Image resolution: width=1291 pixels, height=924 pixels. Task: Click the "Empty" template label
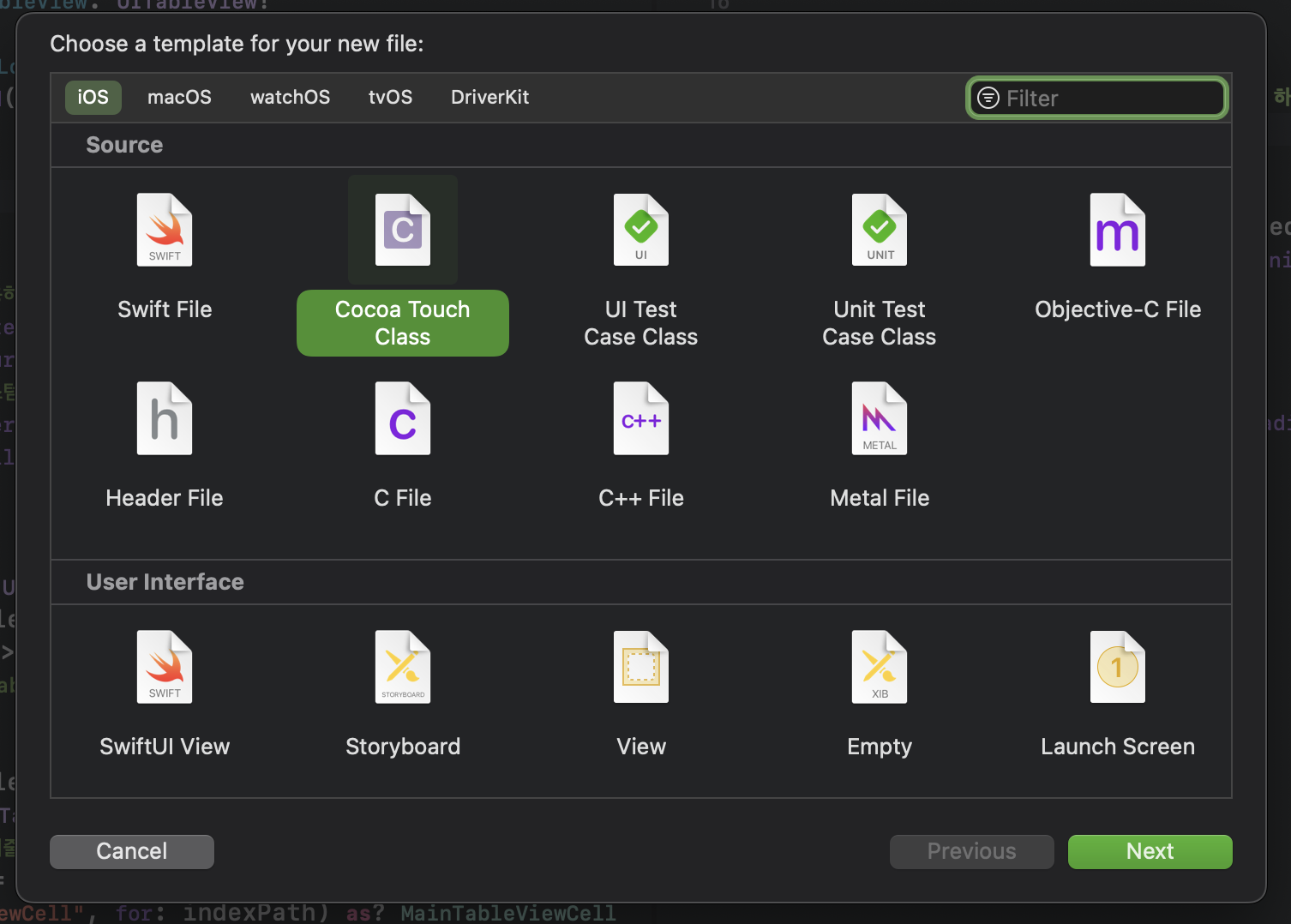tap(880, 747)
